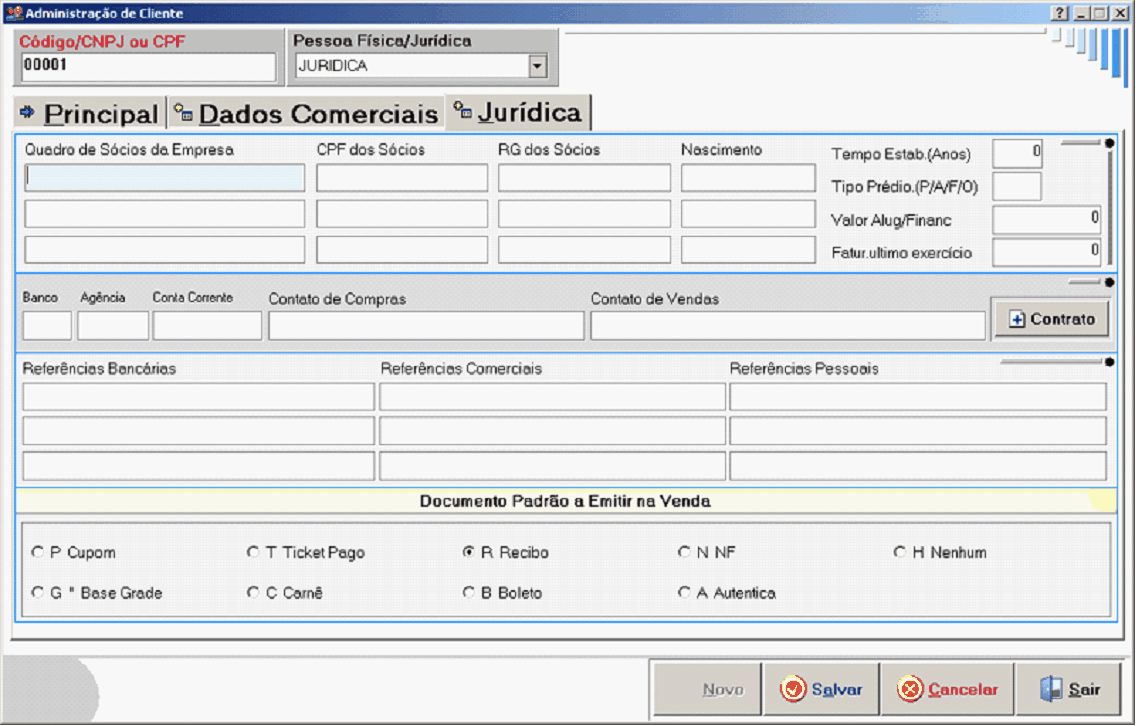The height and width of the screenshot is (726, 1136).
Task: Click the Salvar button
Action: [x=821, y=690]
